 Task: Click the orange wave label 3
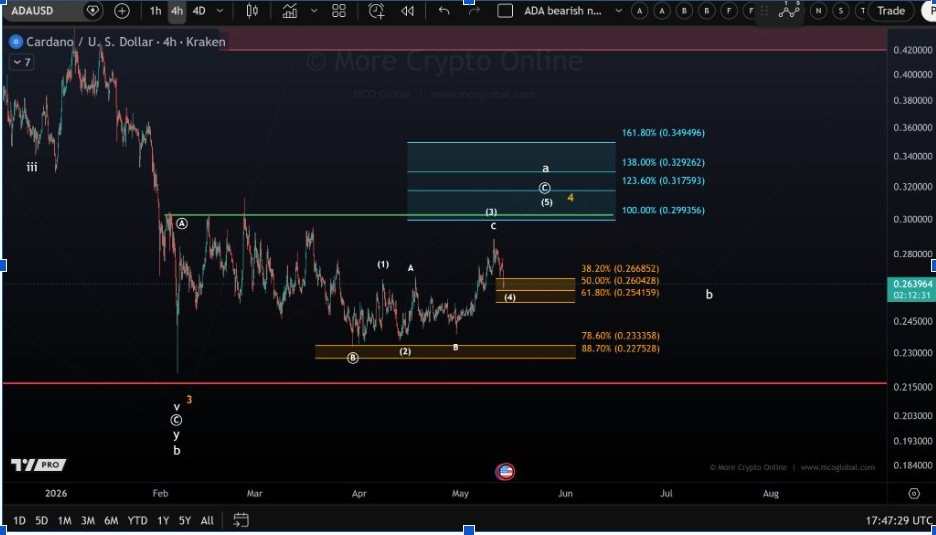(189, 400)
